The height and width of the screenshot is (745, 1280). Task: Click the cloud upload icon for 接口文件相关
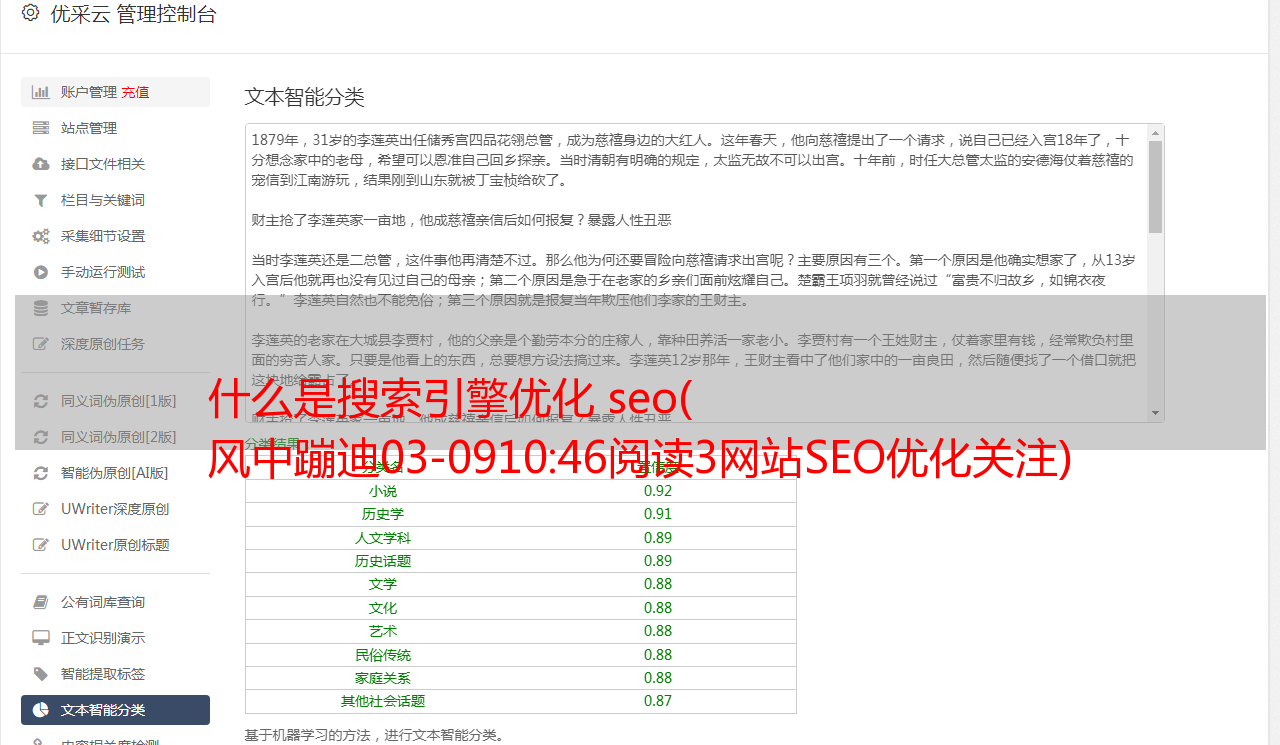pos(41,164)
